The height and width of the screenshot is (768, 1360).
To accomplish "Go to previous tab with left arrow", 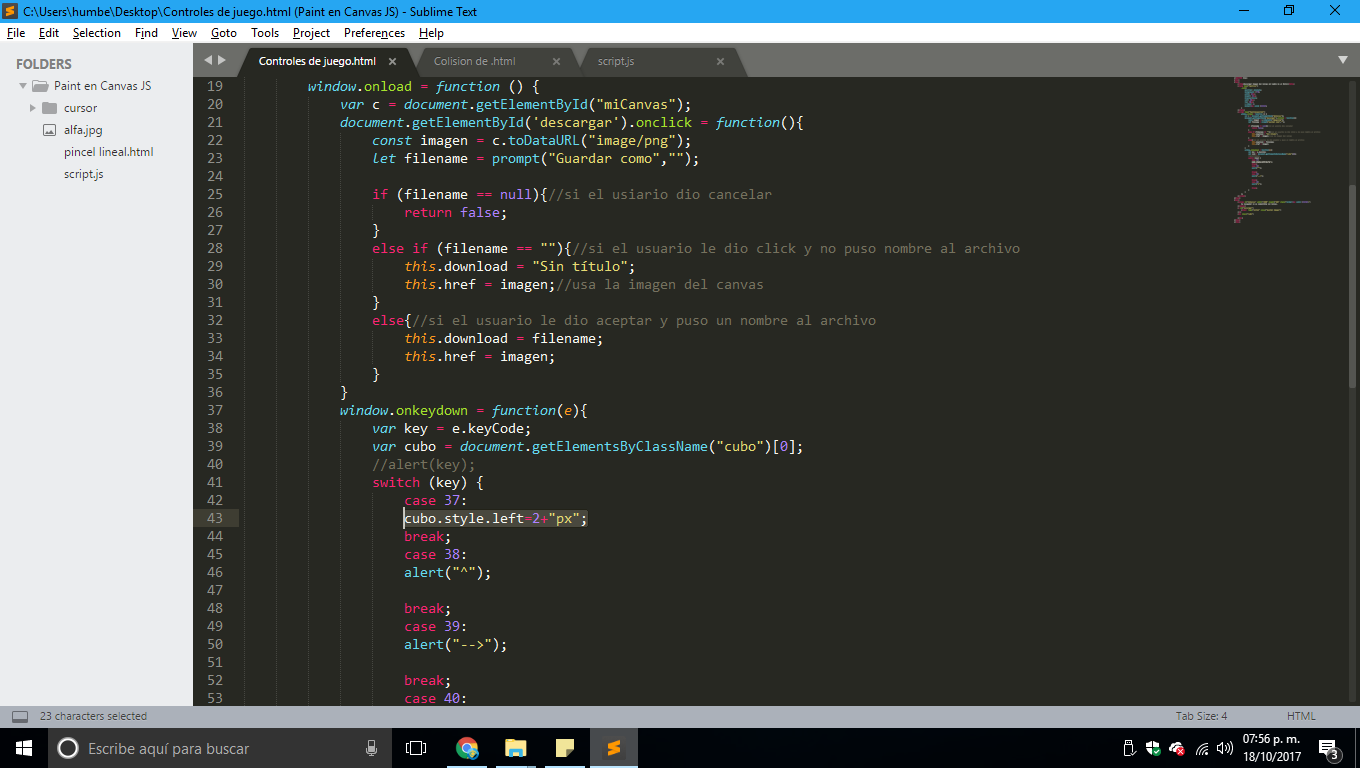I will pos(208,60).
